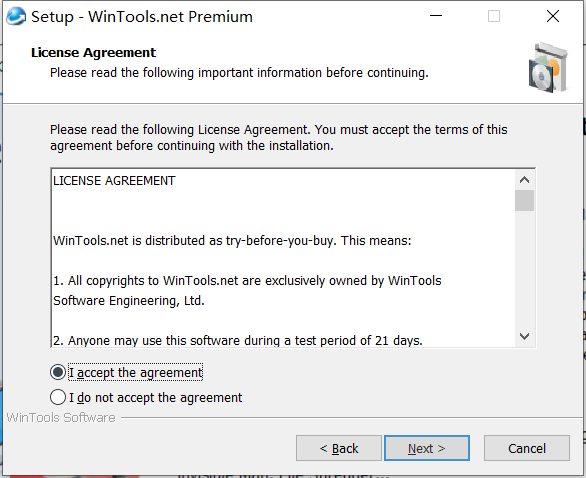Click the "test period of 21 days" line
This screenshot has height=478, width=586.
238,340
